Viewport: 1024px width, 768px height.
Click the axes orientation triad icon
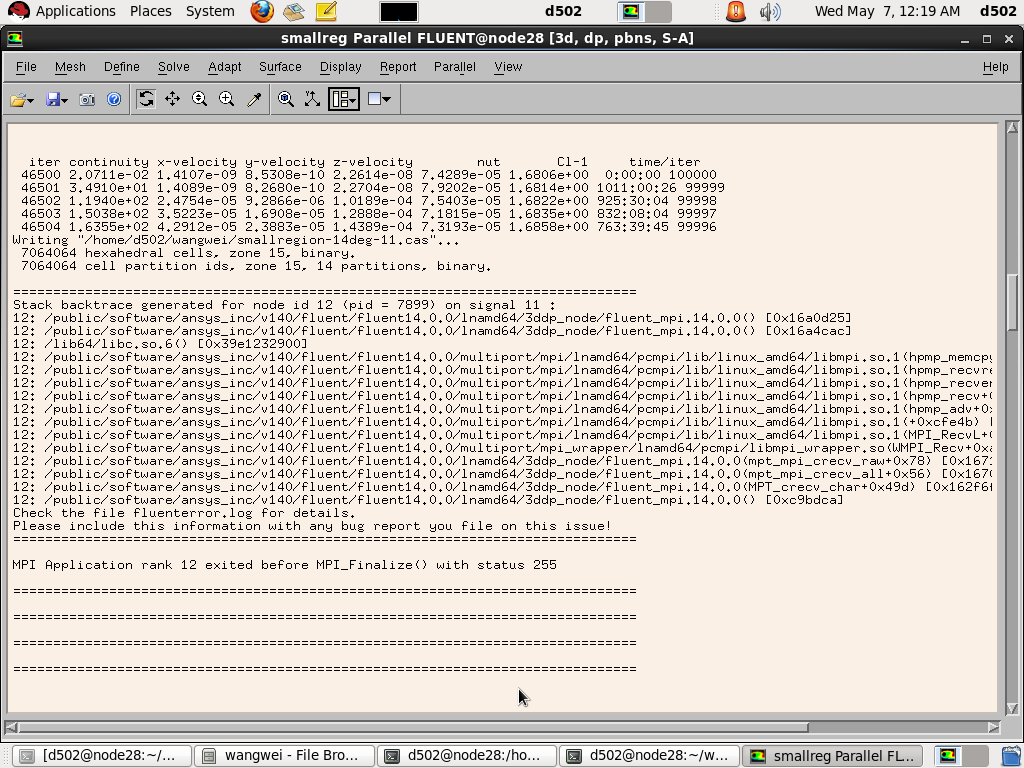pyautogui.click(x=313, y=99)
